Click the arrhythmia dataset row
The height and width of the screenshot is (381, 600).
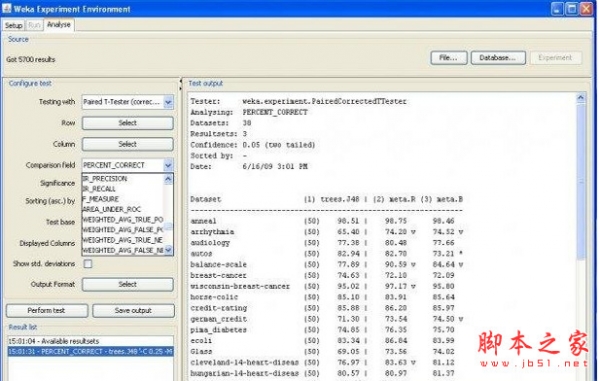point(326,232)
